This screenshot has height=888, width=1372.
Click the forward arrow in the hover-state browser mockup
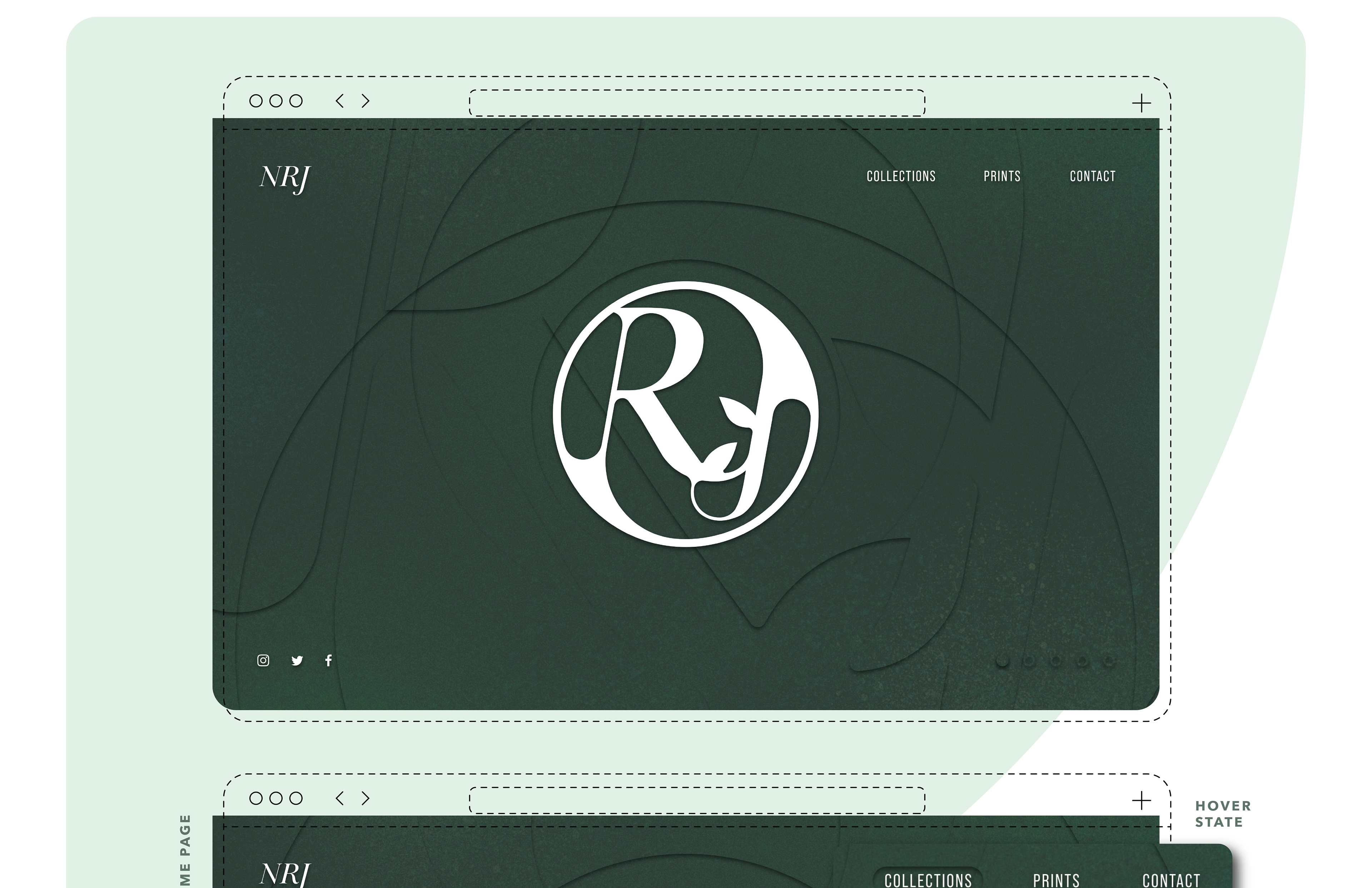coord(366,798)
